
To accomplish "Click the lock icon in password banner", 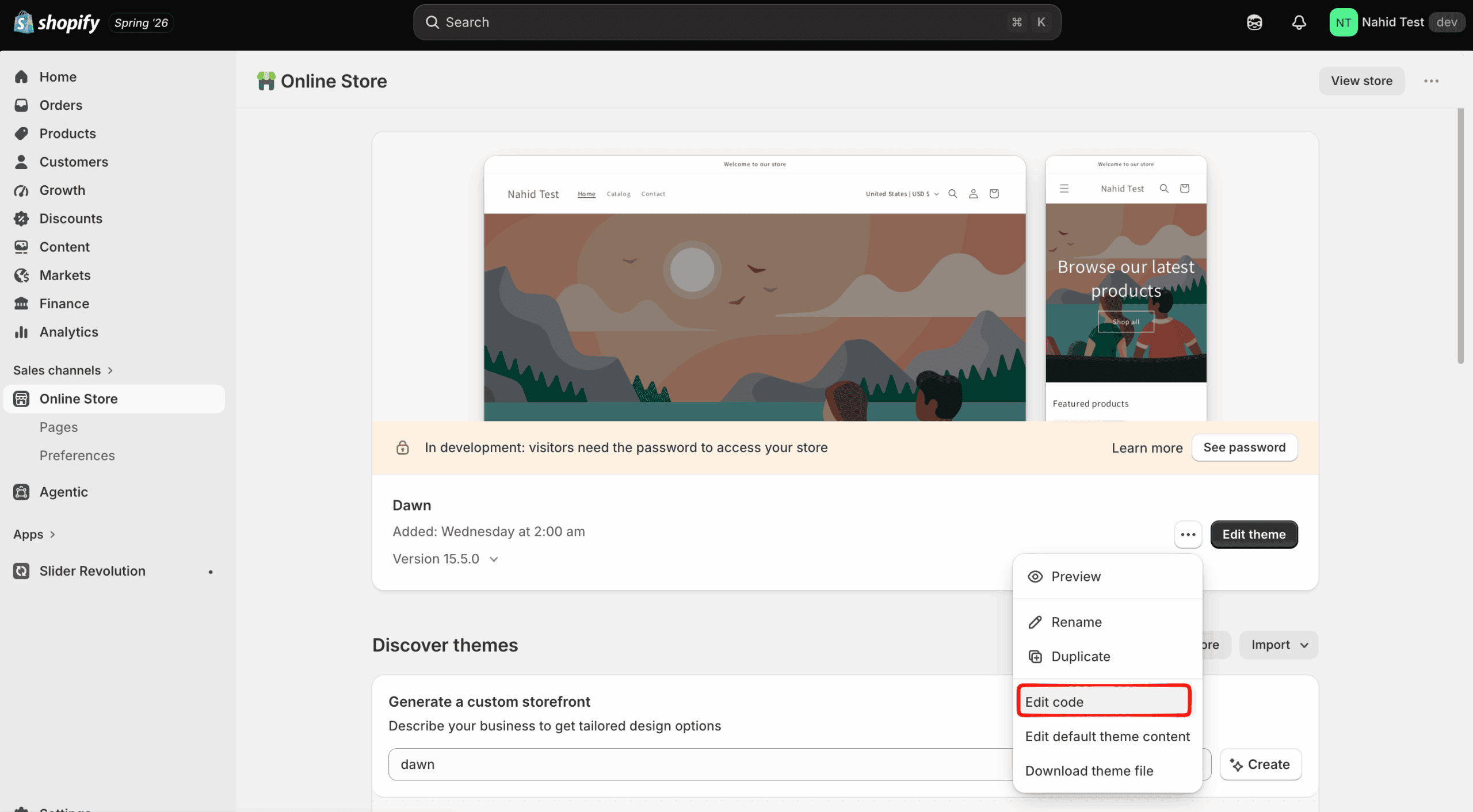I will tap(403, 447).
